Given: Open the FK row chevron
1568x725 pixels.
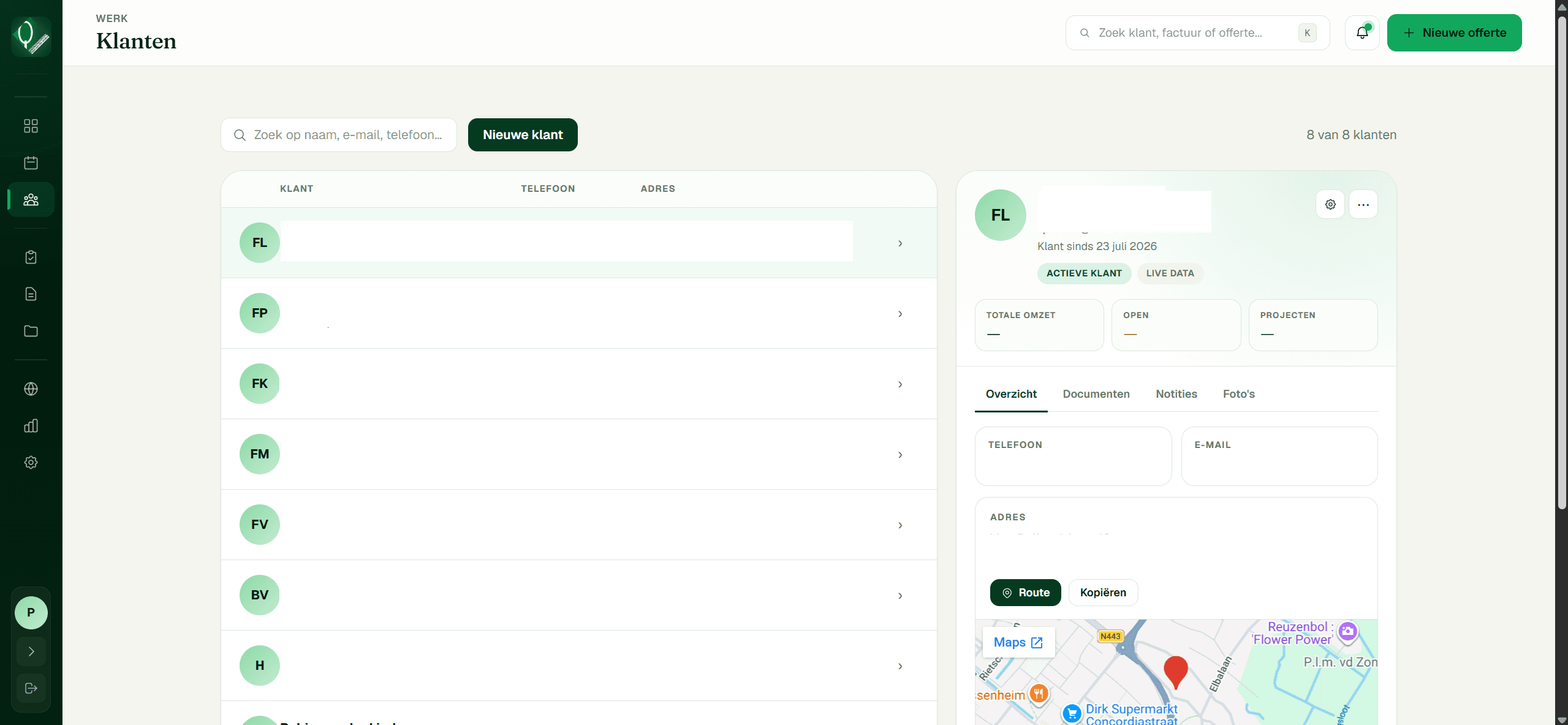Looking at the screenshot, I should click(900, 384).
